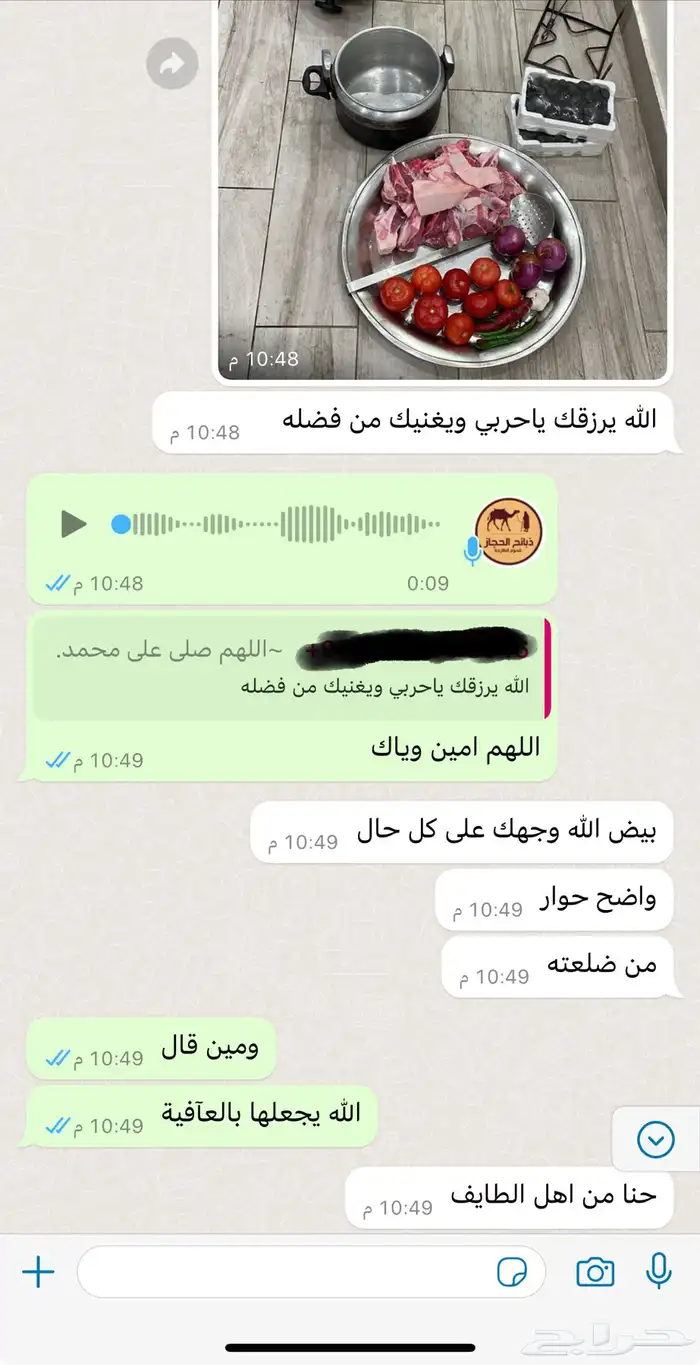Screen dimensions: 700x1365
Task: Tap the forward arrow beside the photo
Action: (x=172, y=65)
